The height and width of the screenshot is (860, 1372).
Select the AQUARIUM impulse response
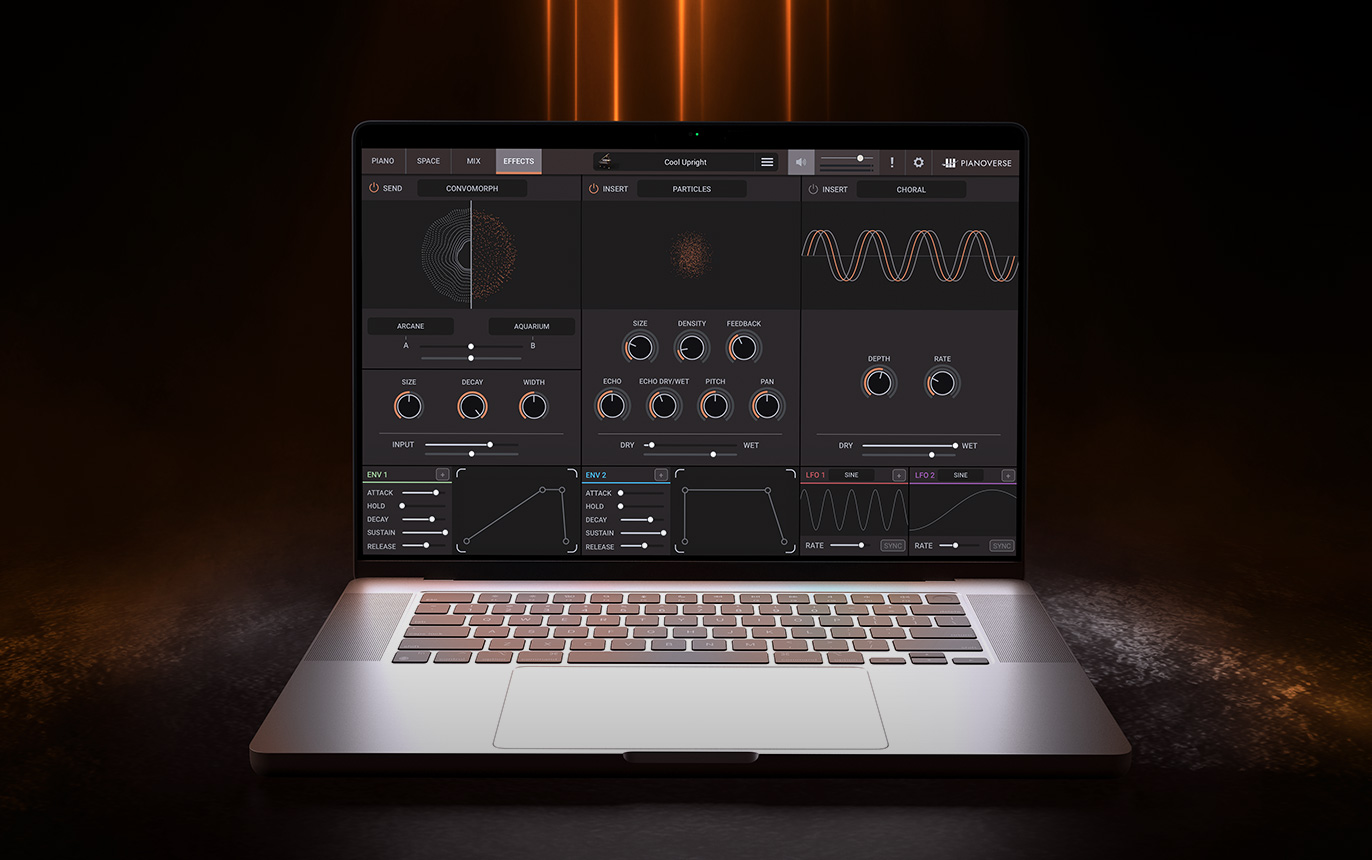532,325
